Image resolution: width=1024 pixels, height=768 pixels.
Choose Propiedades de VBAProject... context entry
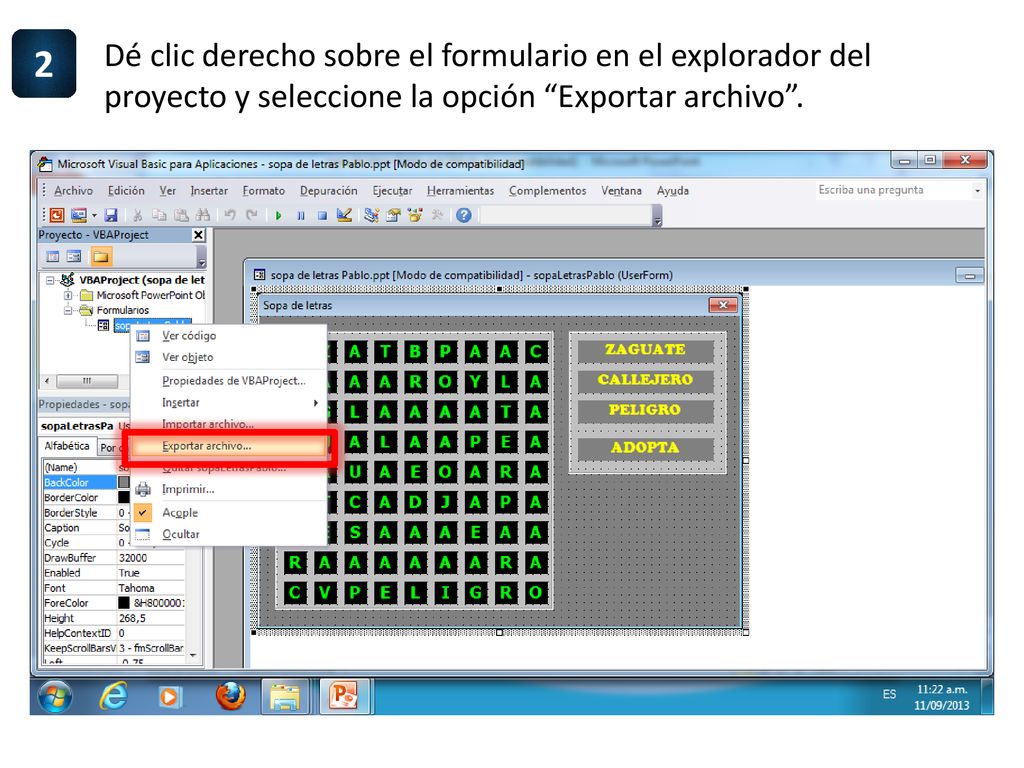click(x=229, y=381)
